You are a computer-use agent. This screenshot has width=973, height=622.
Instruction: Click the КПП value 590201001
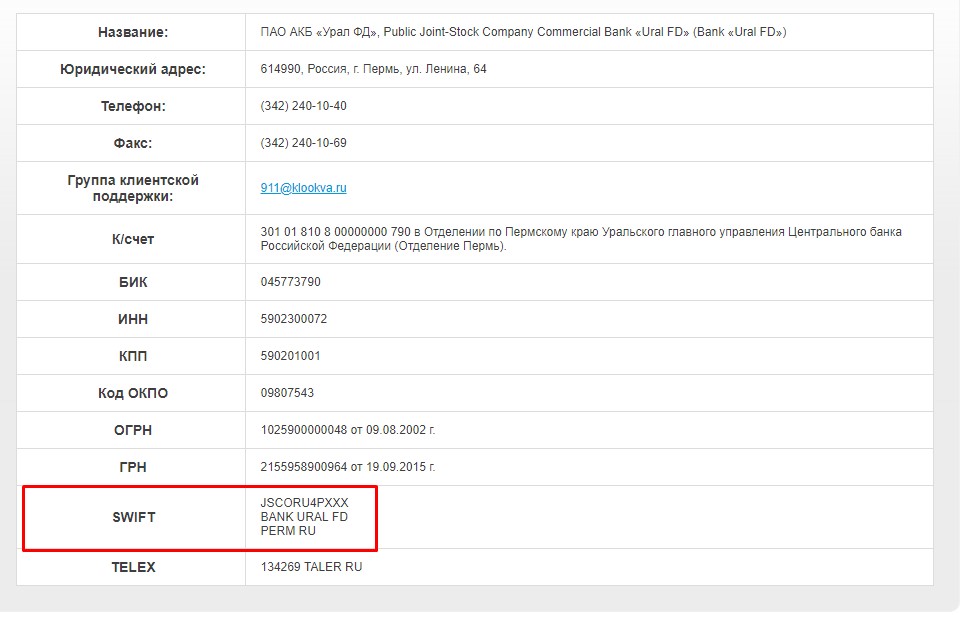[x=290, y=356]
